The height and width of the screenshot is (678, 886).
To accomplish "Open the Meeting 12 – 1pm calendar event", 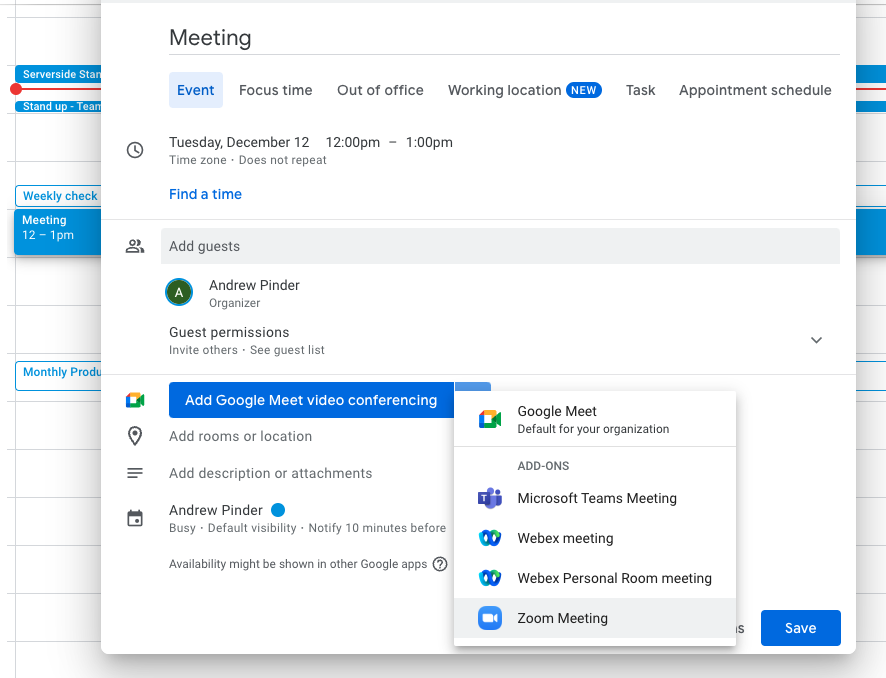I will click(58, 232).
